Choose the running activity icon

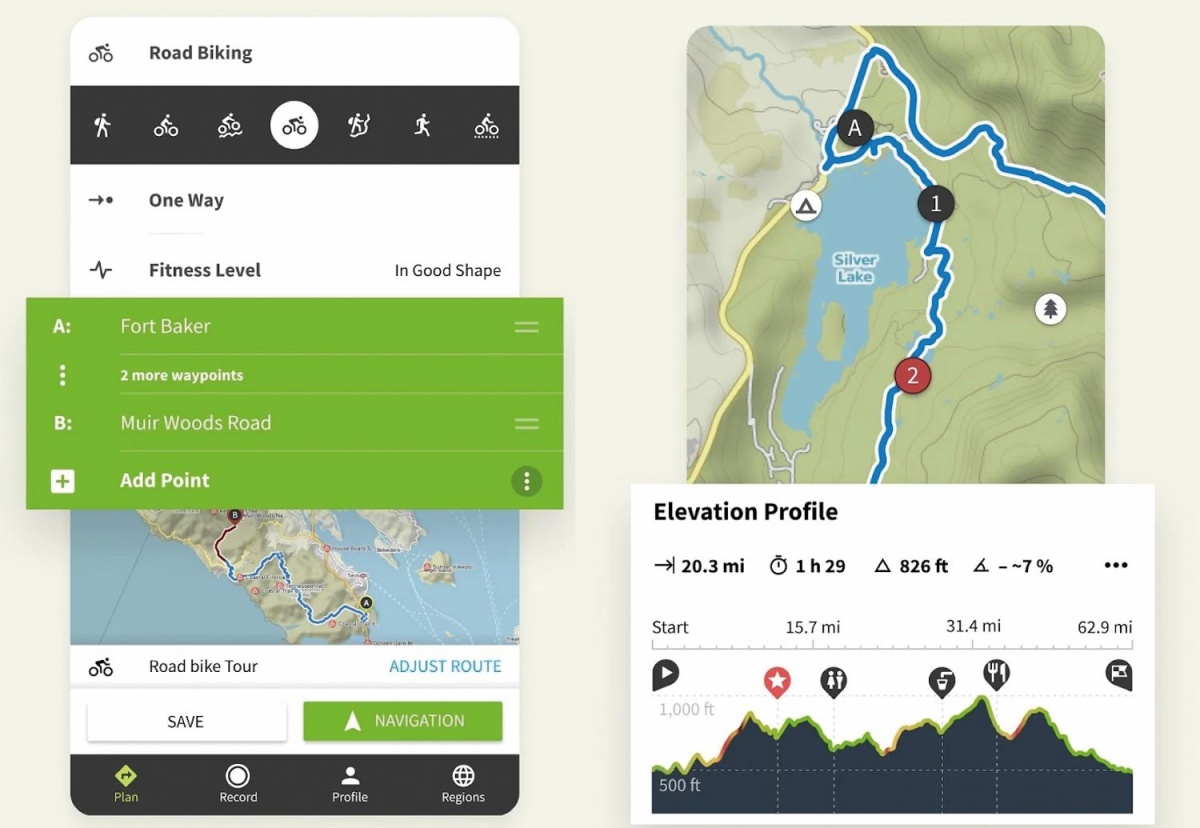point(422,125)
